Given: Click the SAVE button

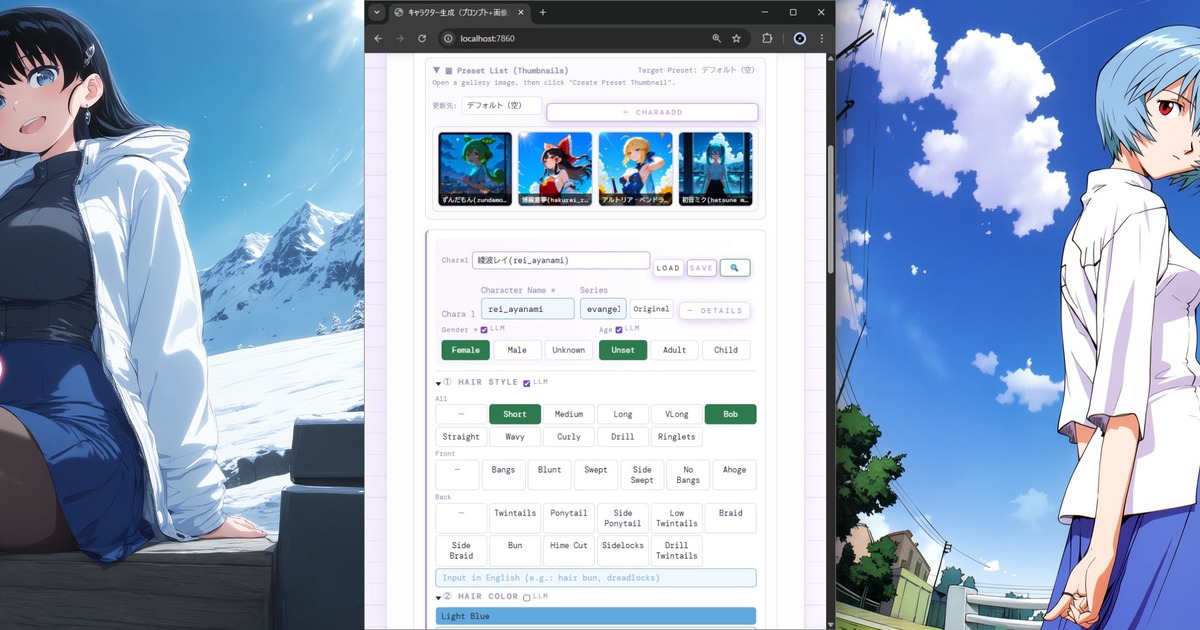Looking at the screenshot, I should (701, 268).
